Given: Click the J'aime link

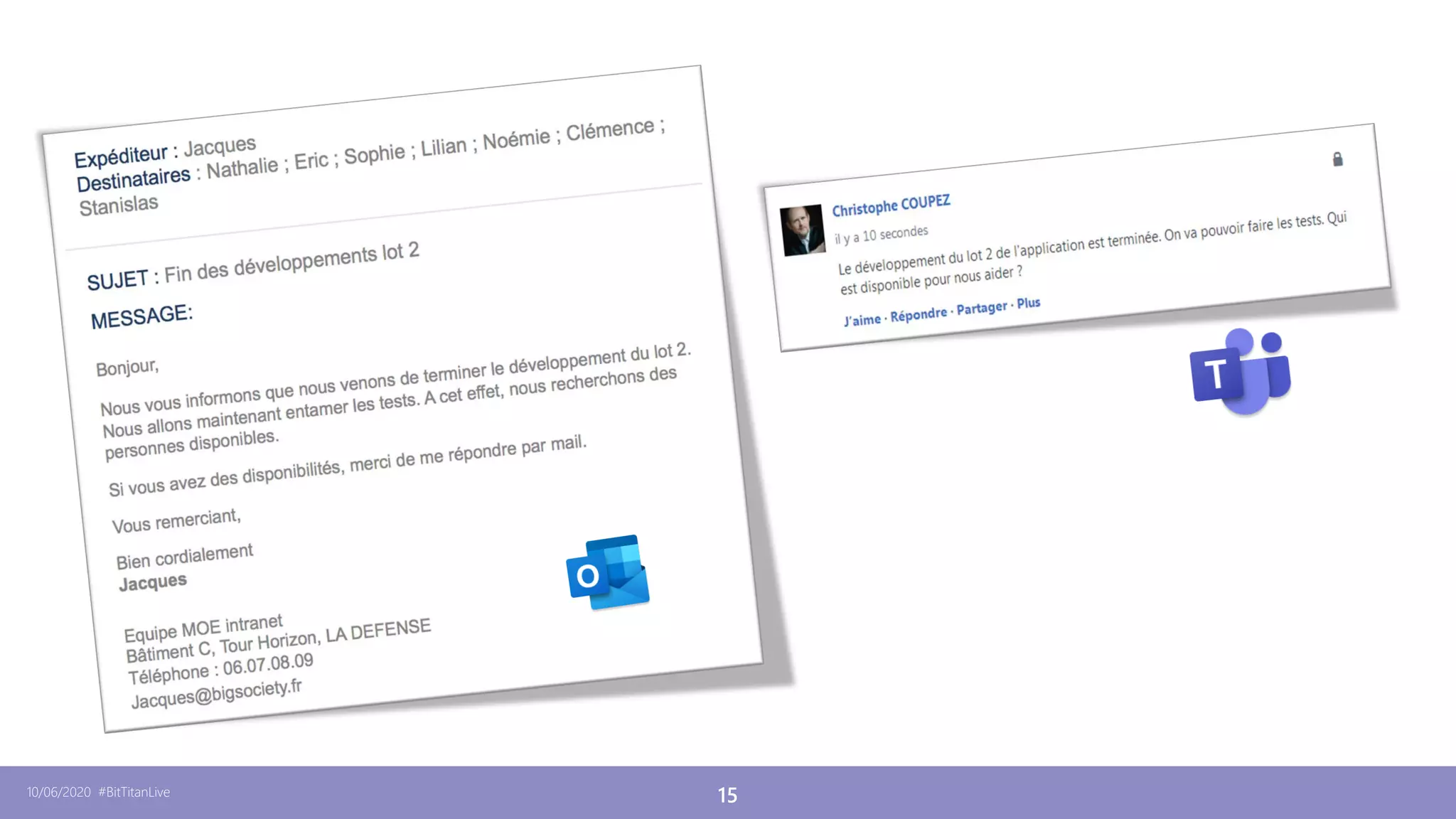Looking at the screenshot, I should point(862,320).
